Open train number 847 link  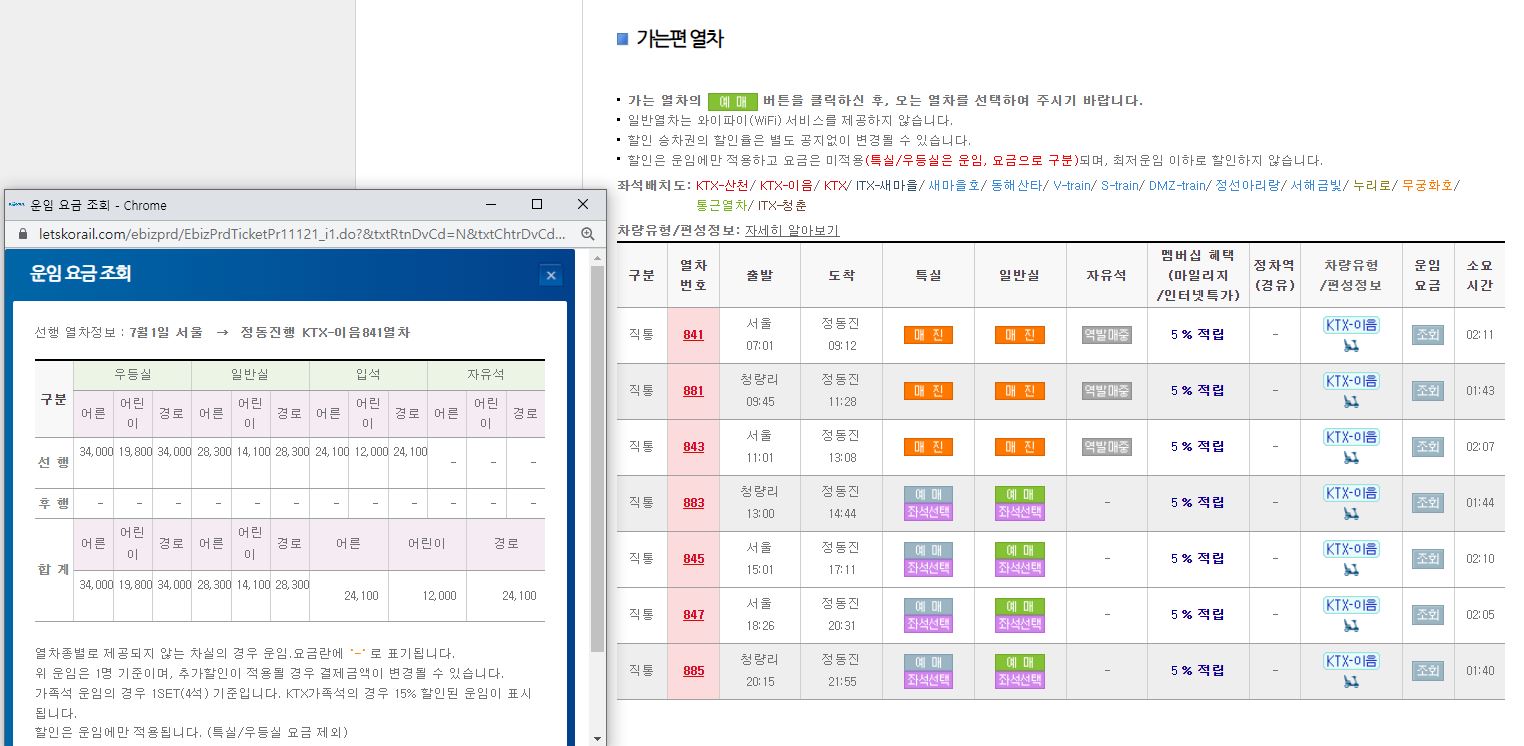(693, 615)
